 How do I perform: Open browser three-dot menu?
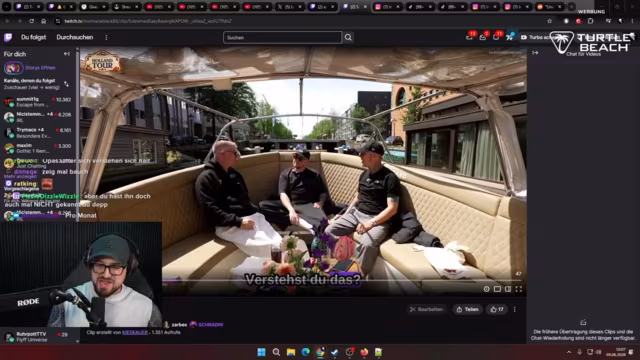(632, 21)
